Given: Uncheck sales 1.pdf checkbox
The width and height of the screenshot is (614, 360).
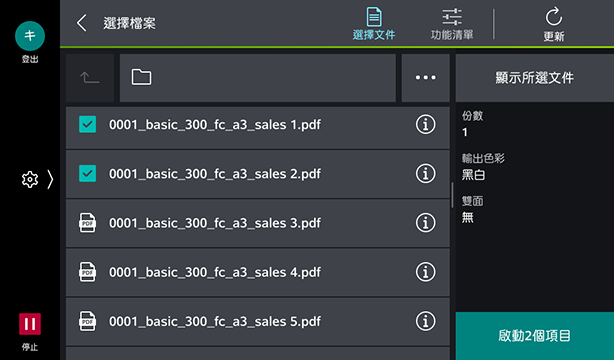Looking at the screenshot, I should tap(87, 125).
